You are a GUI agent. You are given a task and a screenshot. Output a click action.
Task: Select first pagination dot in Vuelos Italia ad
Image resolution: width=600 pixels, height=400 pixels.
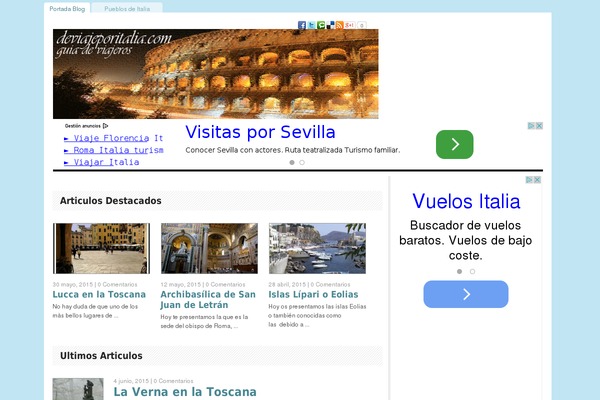(459, 271)
